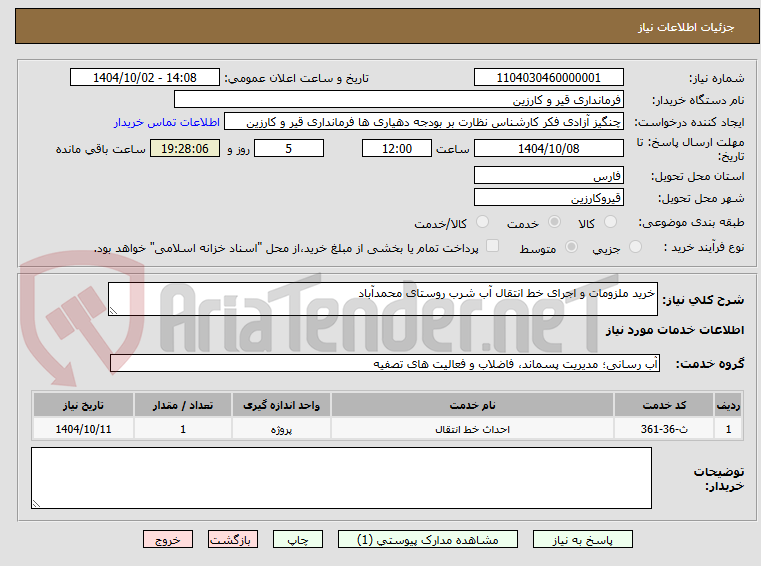Click the resize handle of the description textarea
Image resolution: width=761 pixels, height=566 pixels.
click(x=113, y=311)
